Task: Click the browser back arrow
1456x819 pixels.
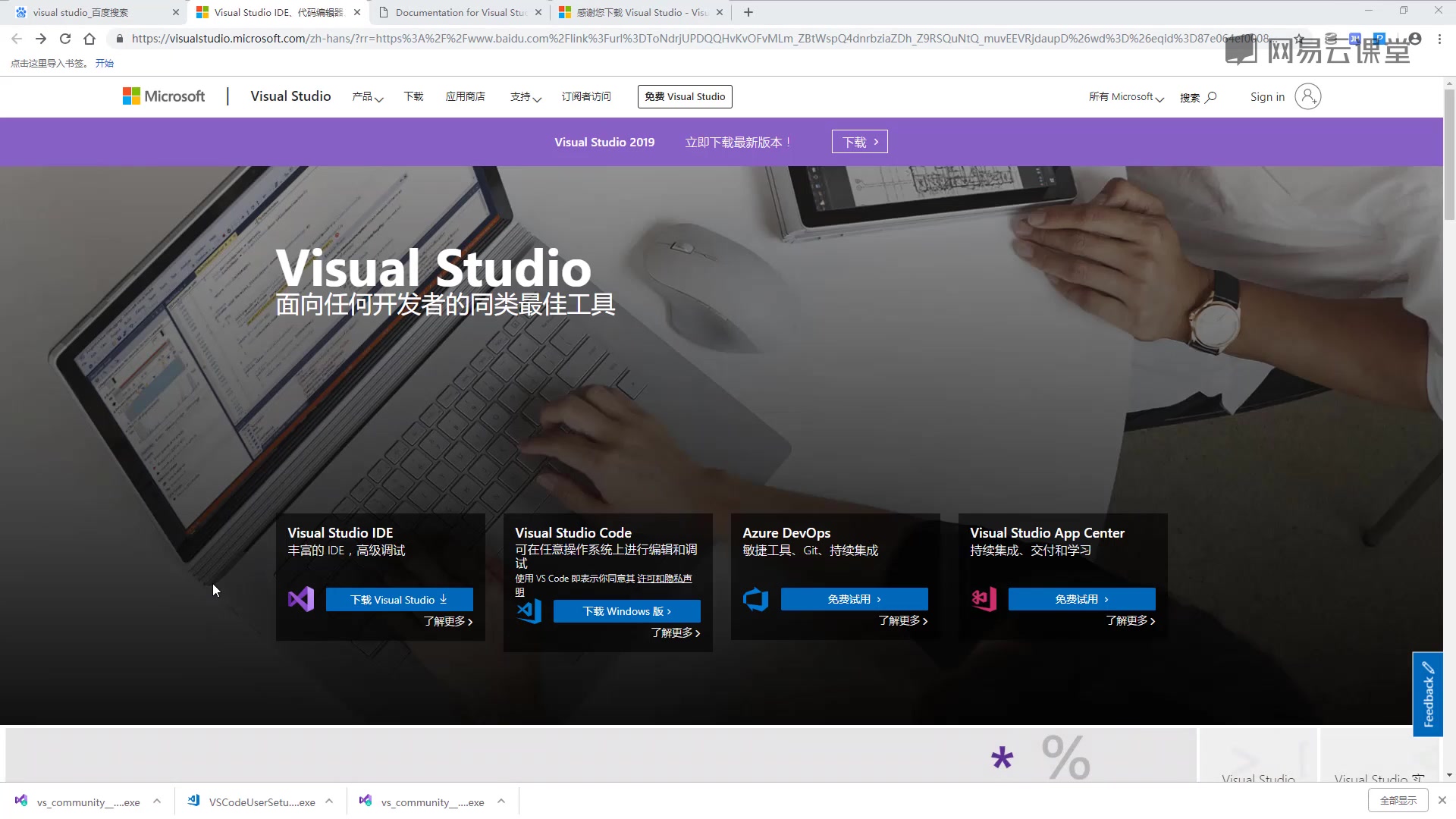Action: click(x=17, y=39)
